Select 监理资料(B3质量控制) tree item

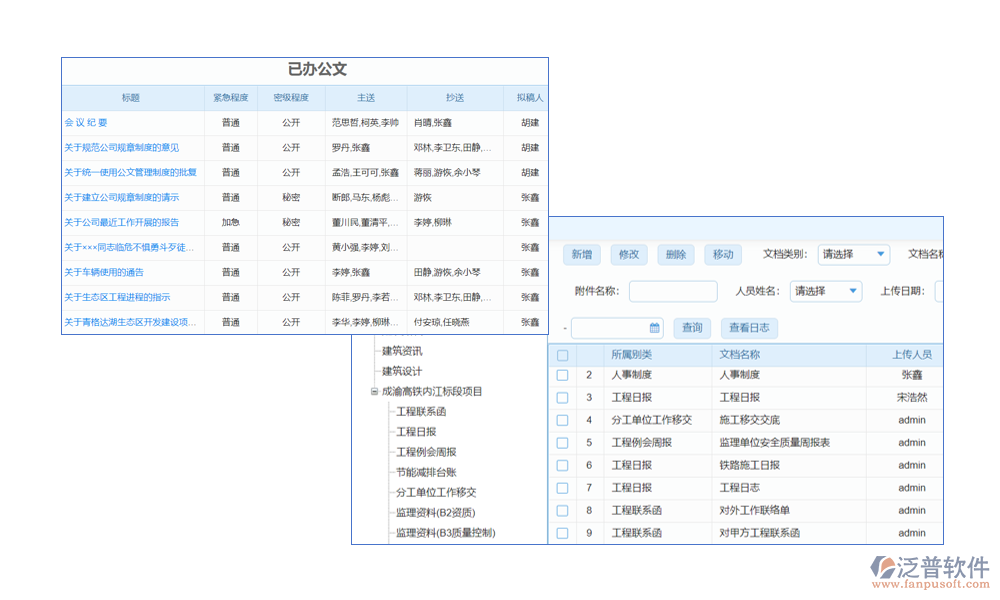pyautogui.click(x=446, y=533)
